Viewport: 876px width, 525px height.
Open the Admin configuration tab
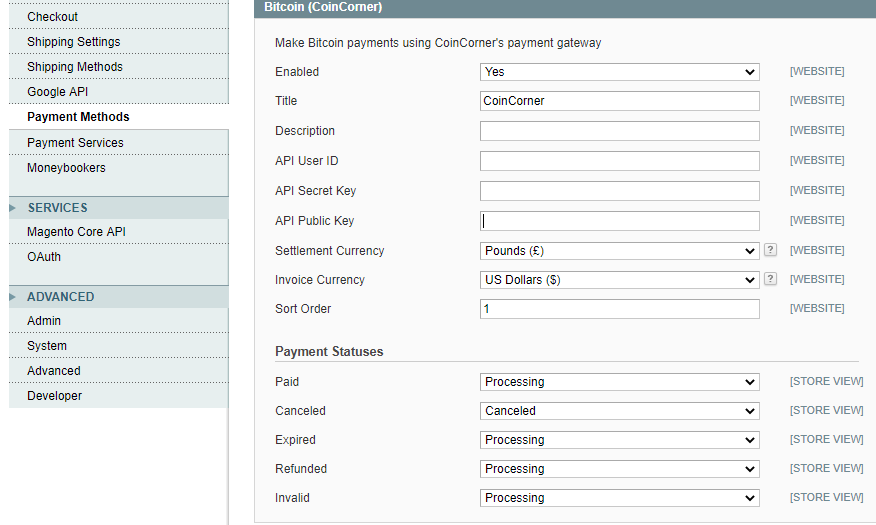pos(118,321)
